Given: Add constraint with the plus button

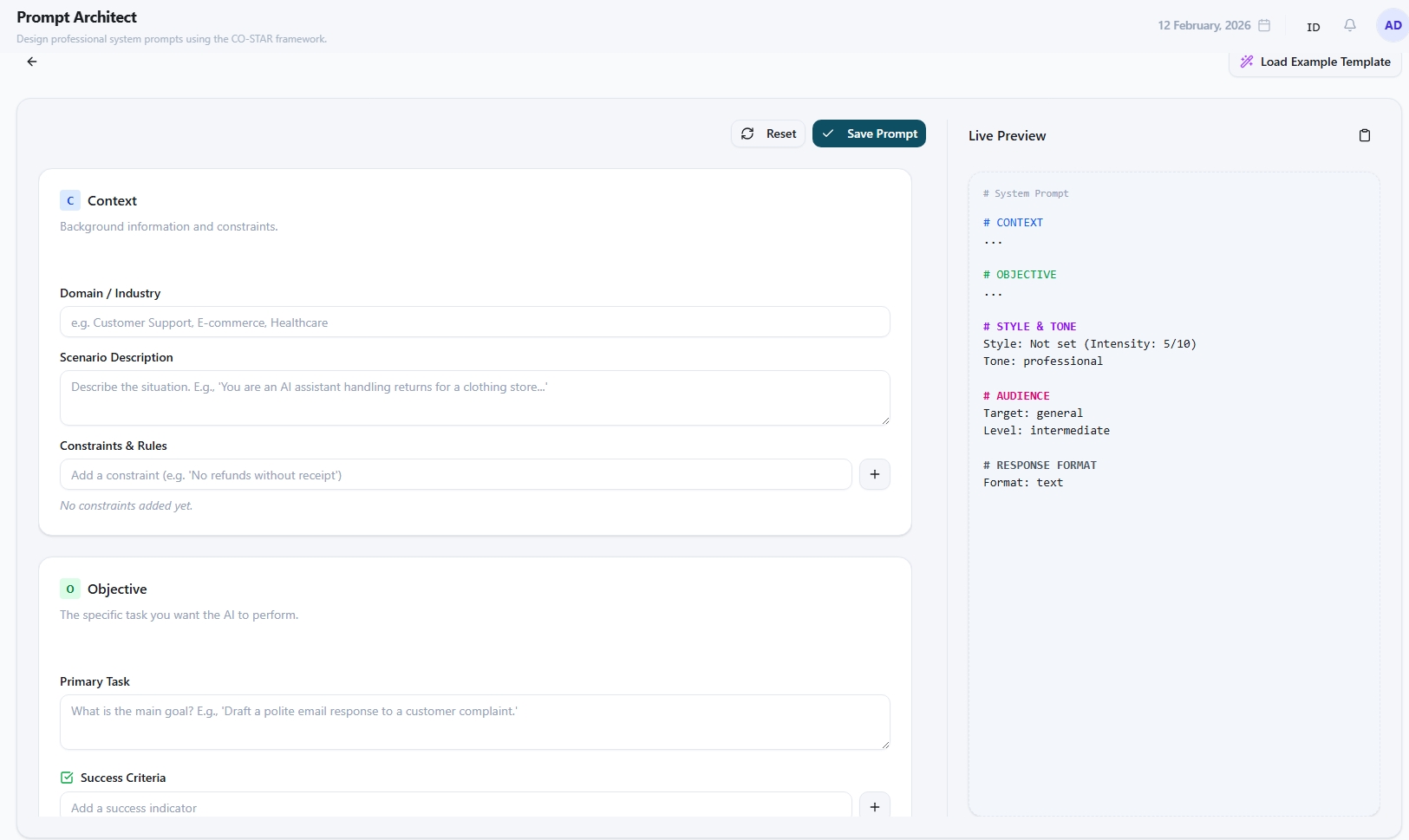Looking at the screenshot, I should [874, 475].
